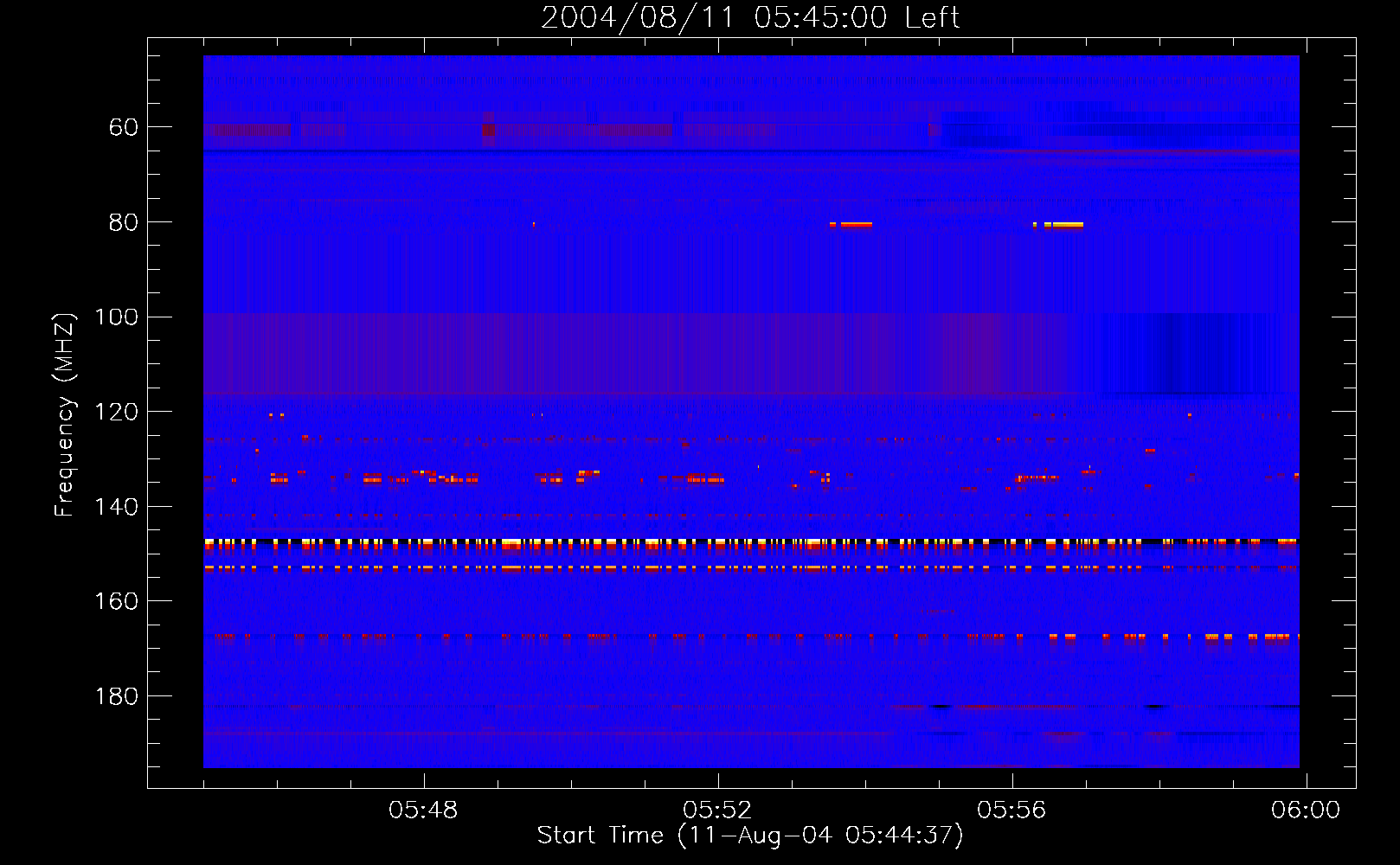This screenshot has width=1400, height=865.
Task: Click the 06:00 time tick label
Action: click(1306, 811)
